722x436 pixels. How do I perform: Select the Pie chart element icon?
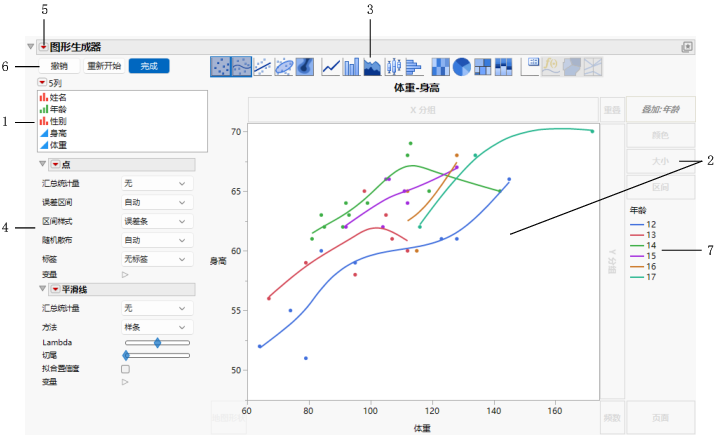coord(462,67)
